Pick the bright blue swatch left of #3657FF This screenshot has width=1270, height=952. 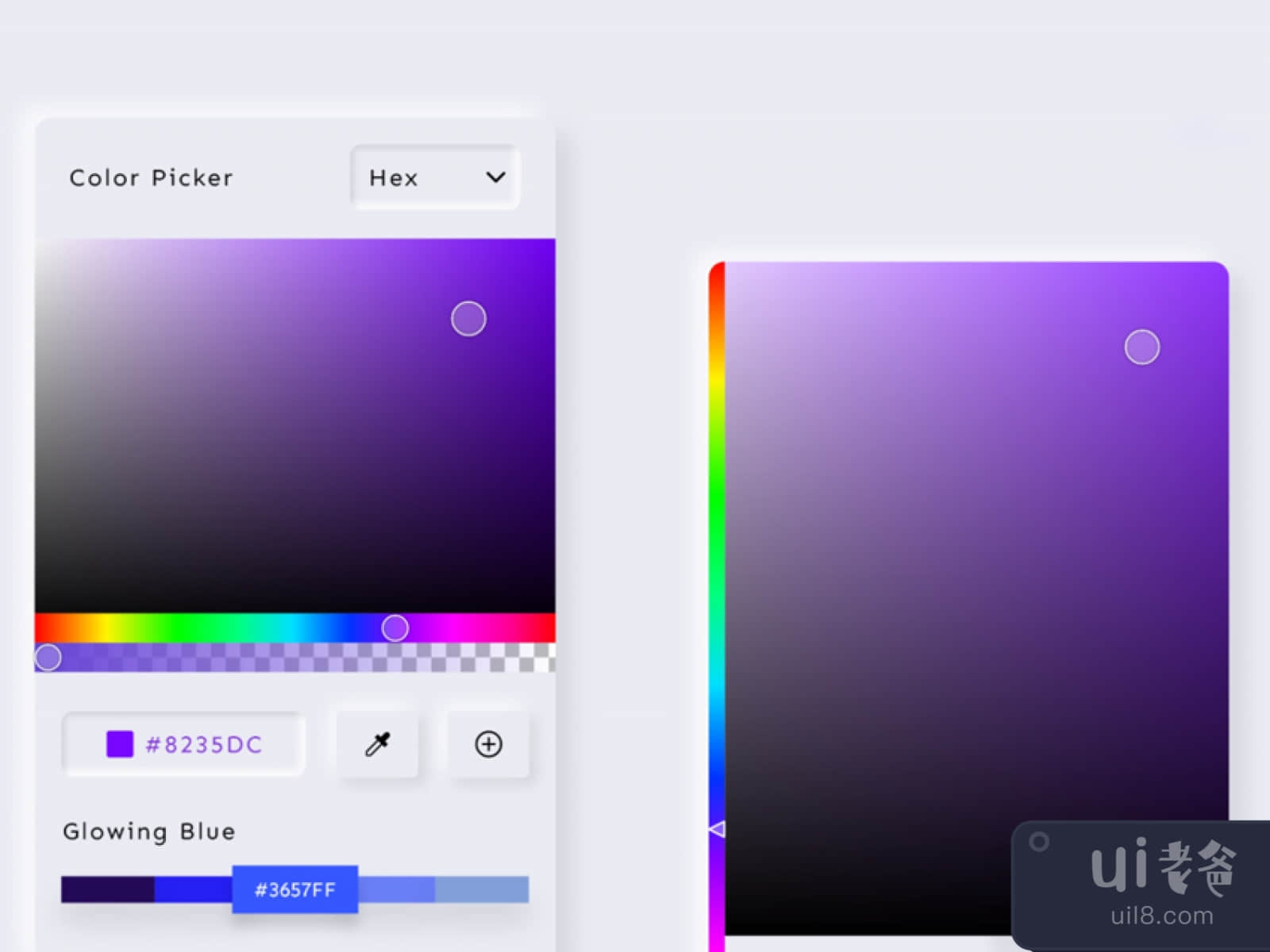click(x=193, y=889)
